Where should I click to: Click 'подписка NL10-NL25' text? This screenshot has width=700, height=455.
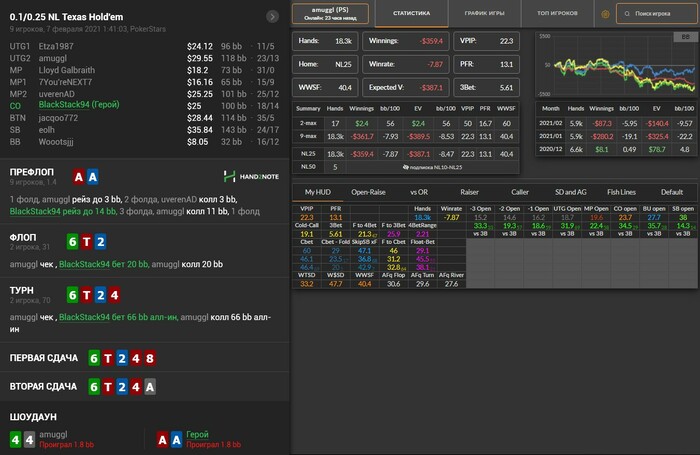pos(436,167)
